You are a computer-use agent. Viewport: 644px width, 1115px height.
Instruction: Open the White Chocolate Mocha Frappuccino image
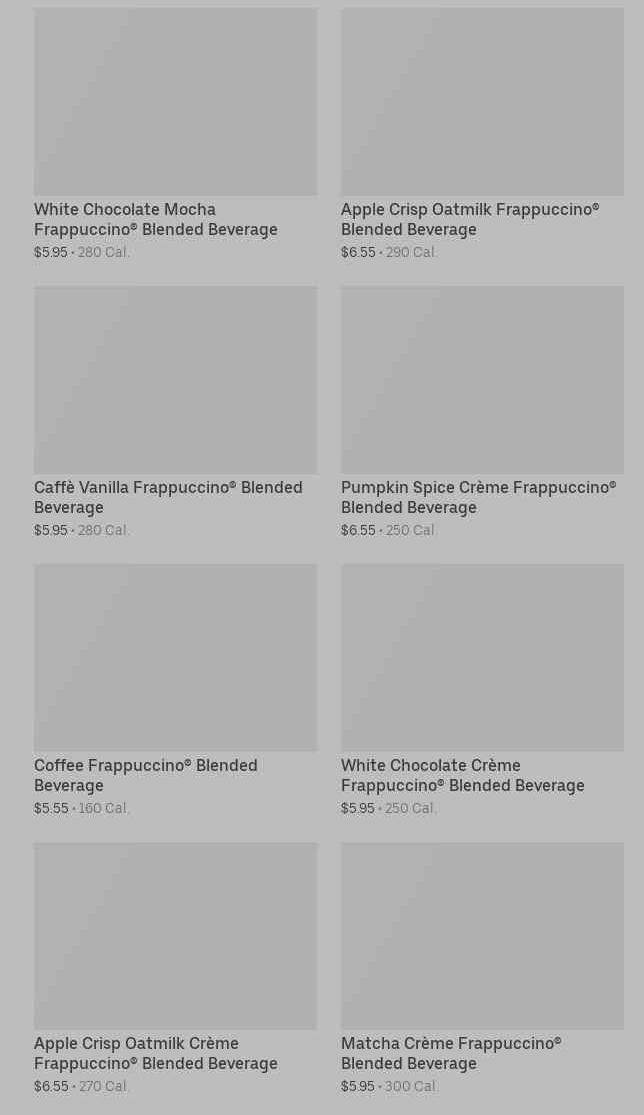175,102
